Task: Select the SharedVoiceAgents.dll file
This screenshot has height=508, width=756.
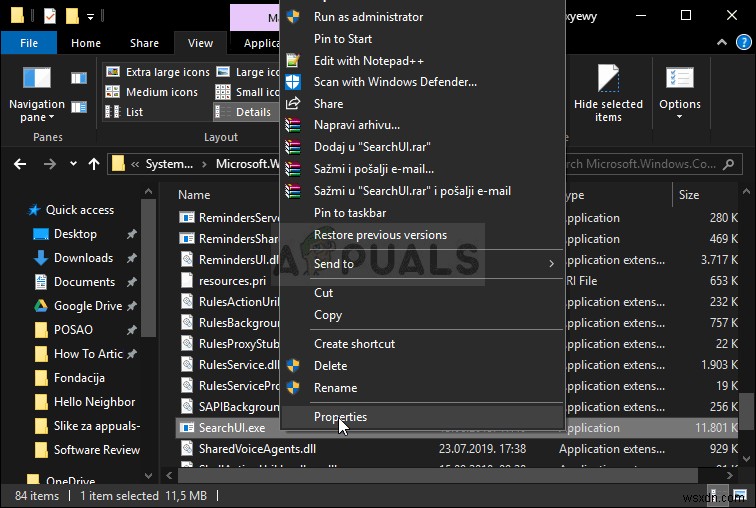Action: pos(257,449)
